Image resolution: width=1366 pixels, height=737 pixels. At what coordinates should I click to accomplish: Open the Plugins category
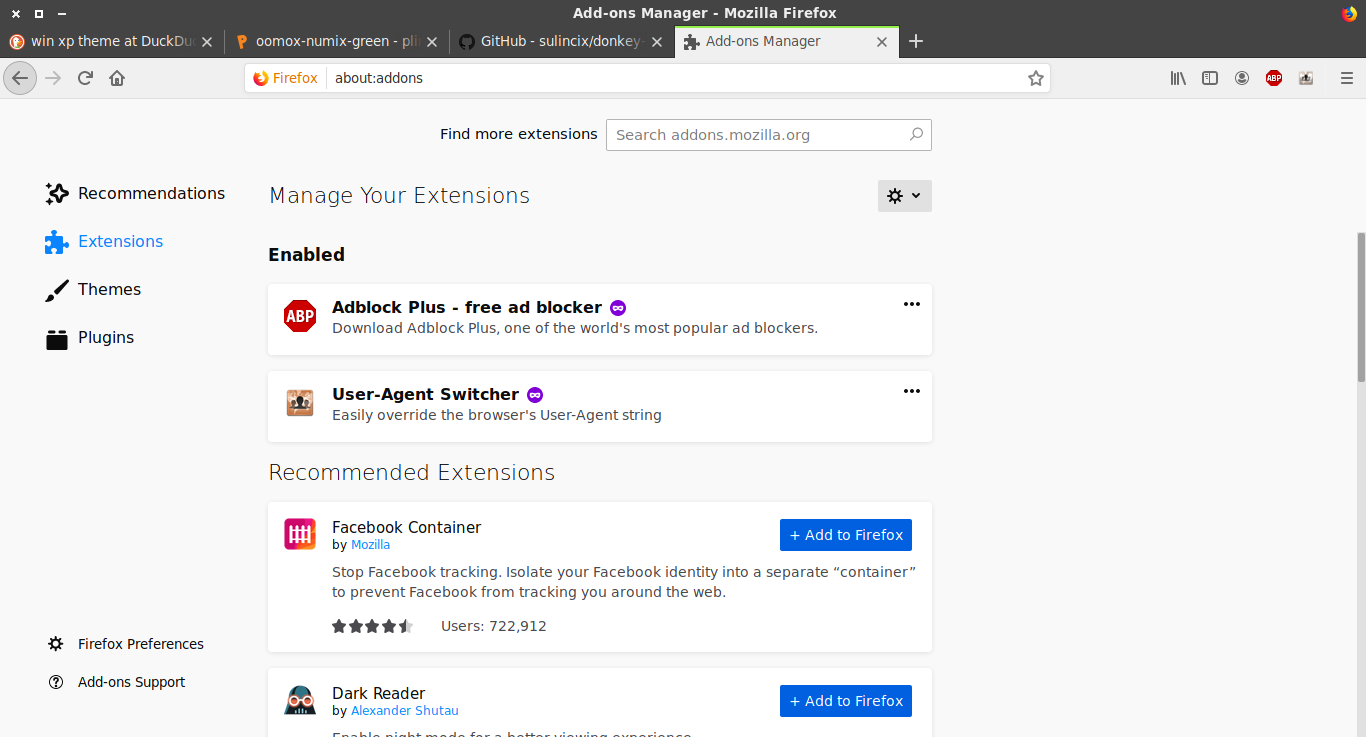[90, 337]
